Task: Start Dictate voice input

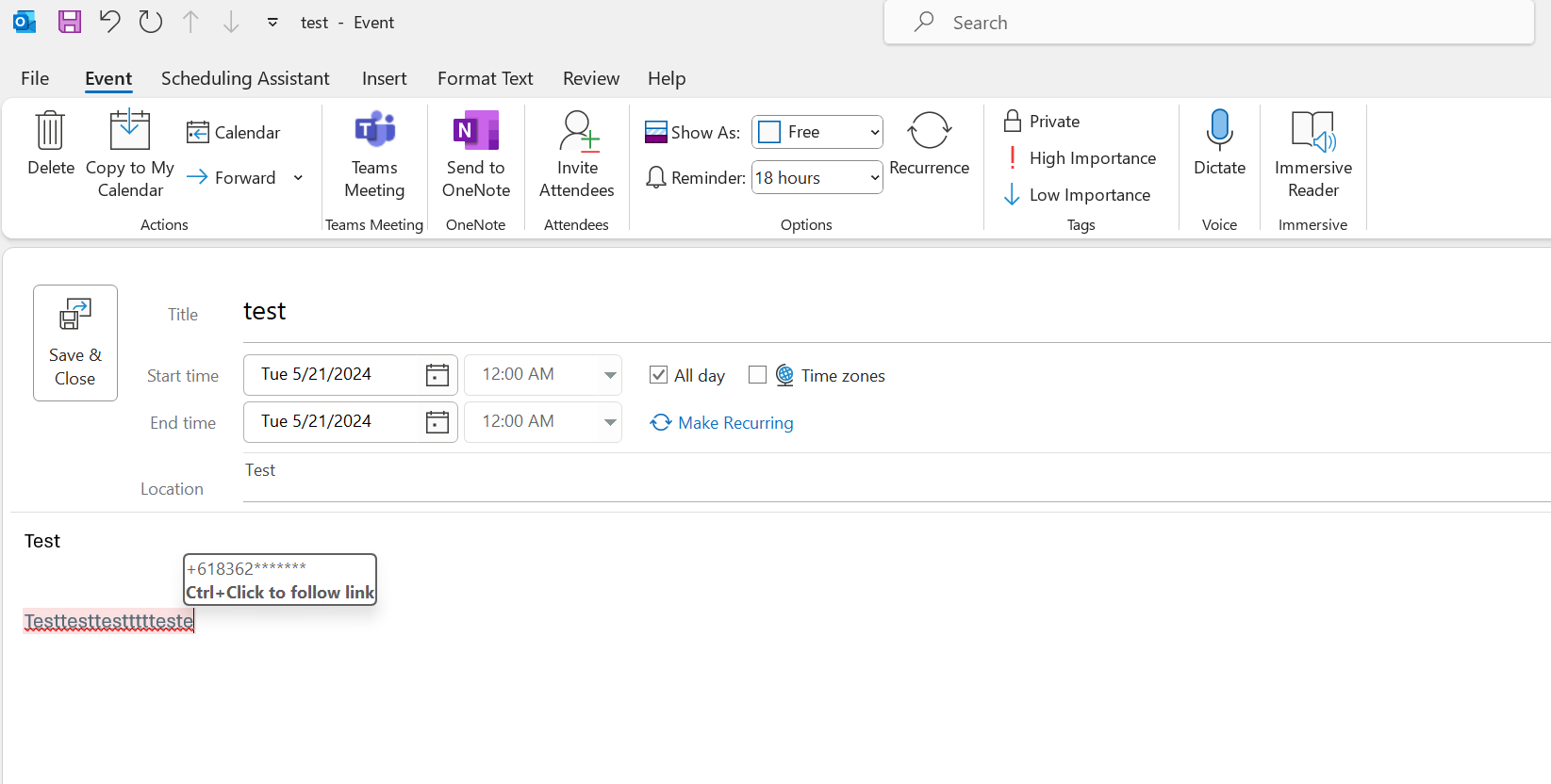Action: pyautogui.click(x=1220, y=143)
